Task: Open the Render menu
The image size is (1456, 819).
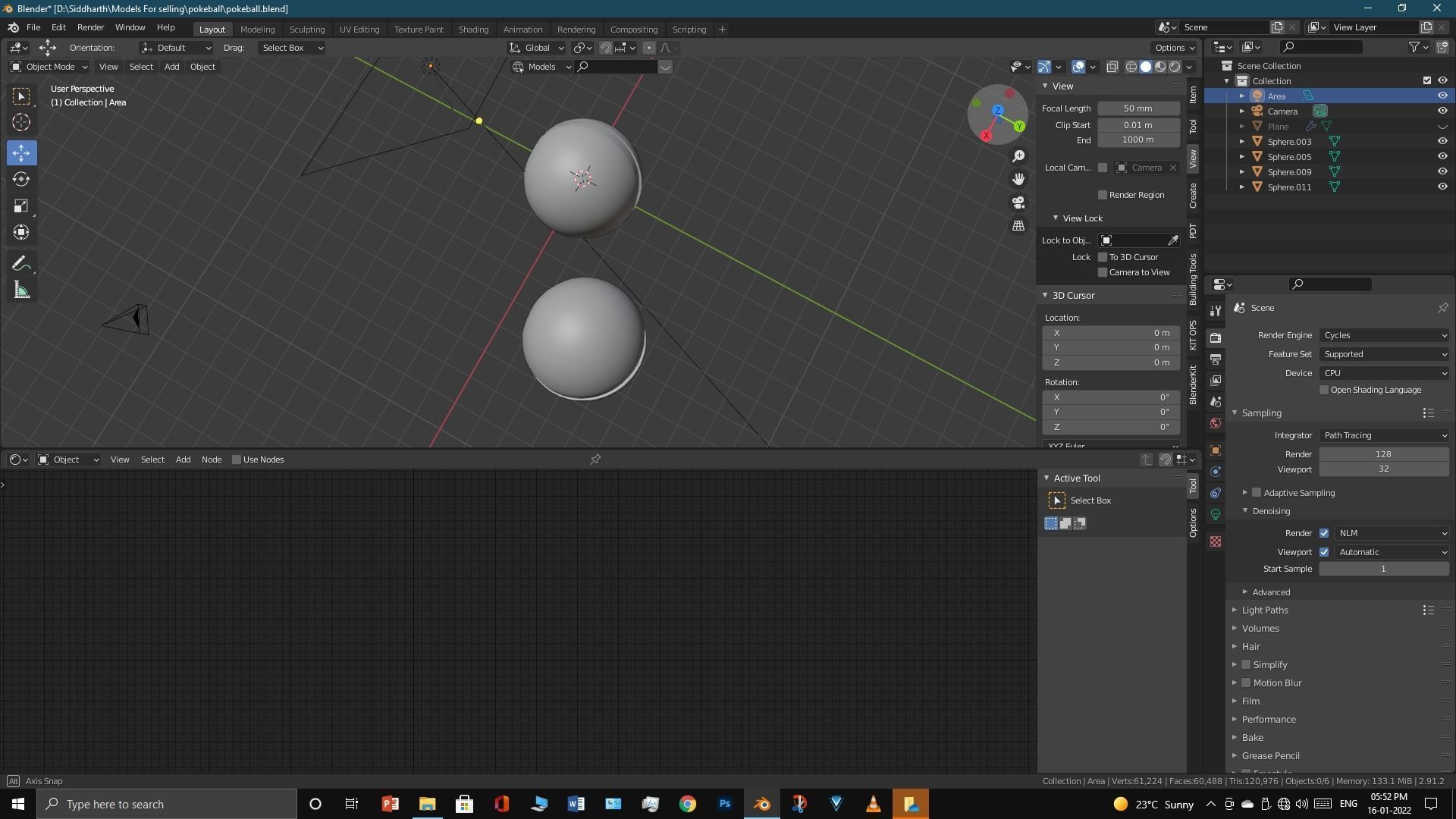Action: pos(90,27)
